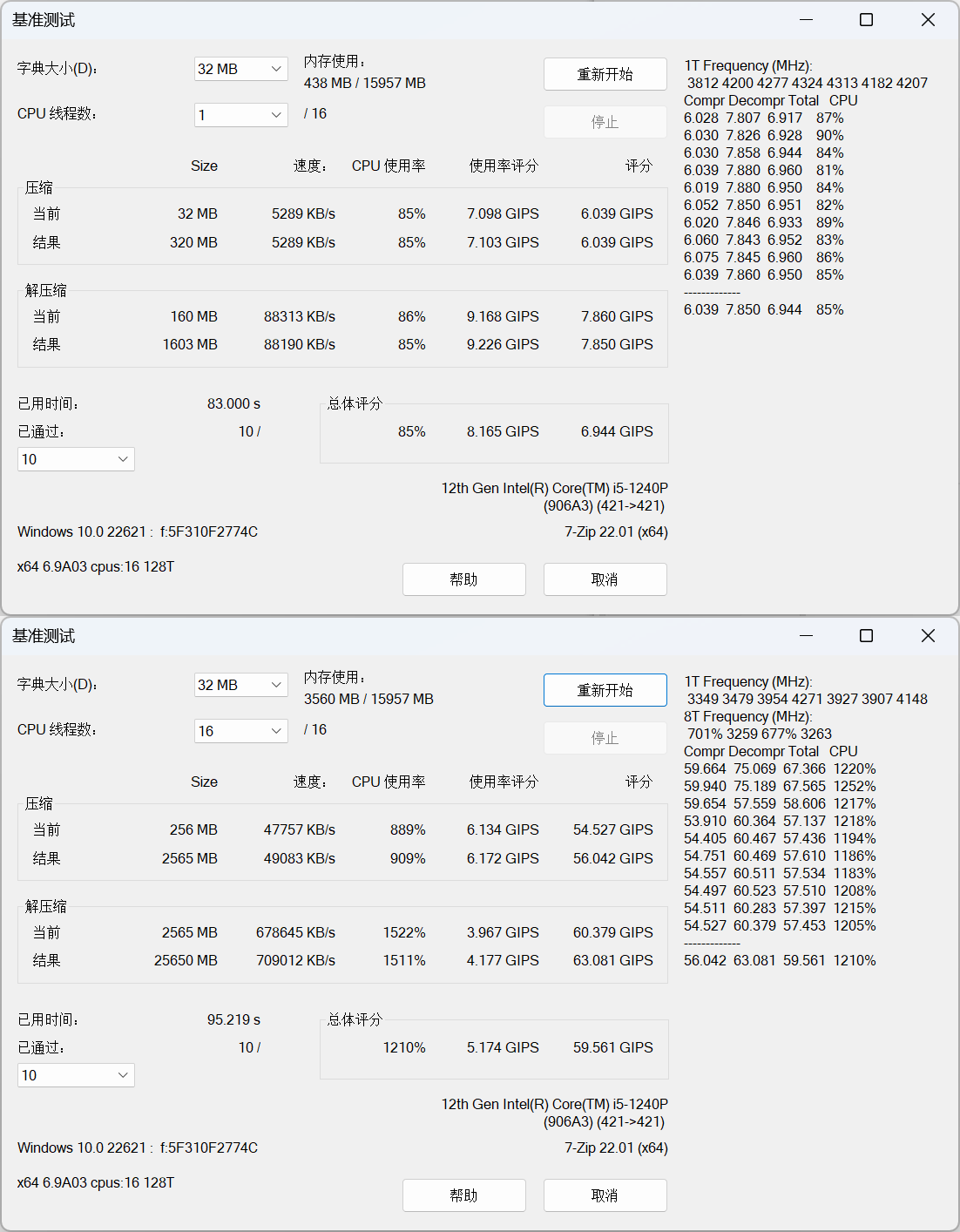Open passes count dropdown in lower benchmark window
Screen dimensions: 960x1232
point(76,1075)
